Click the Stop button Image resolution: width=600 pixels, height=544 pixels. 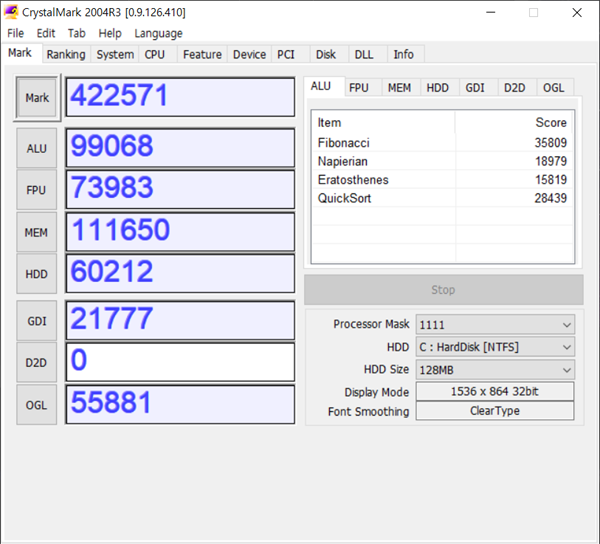pos(443,290)
